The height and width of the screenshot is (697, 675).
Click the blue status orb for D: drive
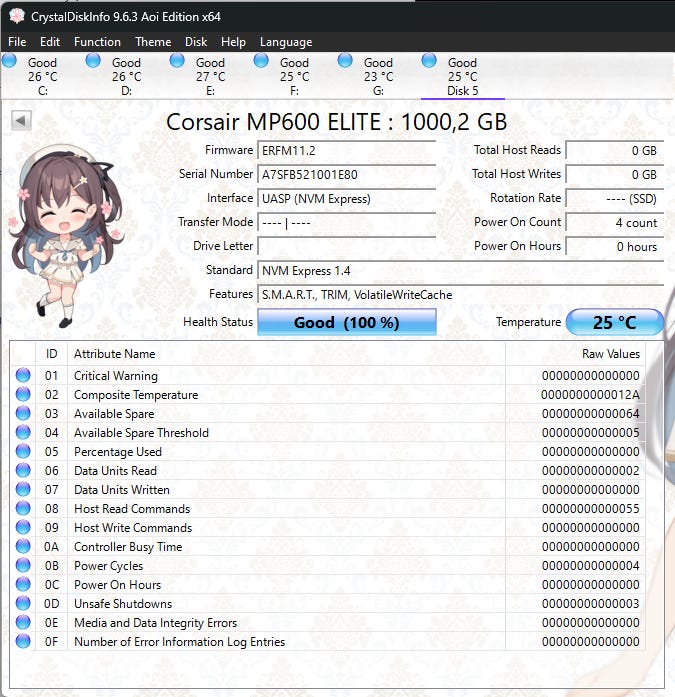point(93,60)
